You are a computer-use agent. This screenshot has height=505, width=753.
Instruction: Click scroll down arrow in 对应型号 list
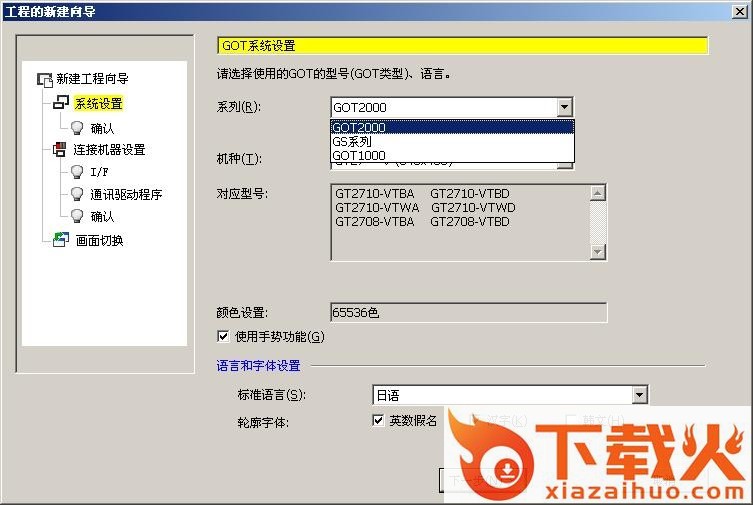click(597, 252)
